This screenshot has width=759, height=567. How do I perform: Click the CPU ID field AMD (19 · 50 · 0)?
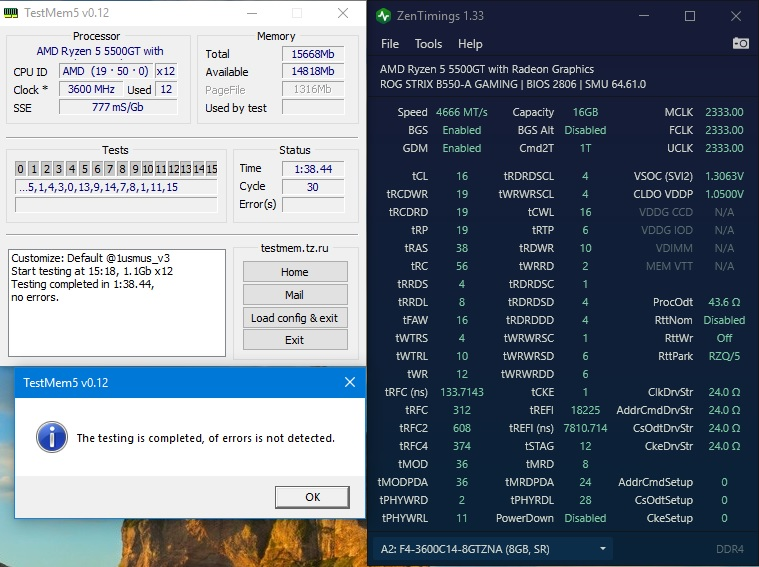pos(106,71)
